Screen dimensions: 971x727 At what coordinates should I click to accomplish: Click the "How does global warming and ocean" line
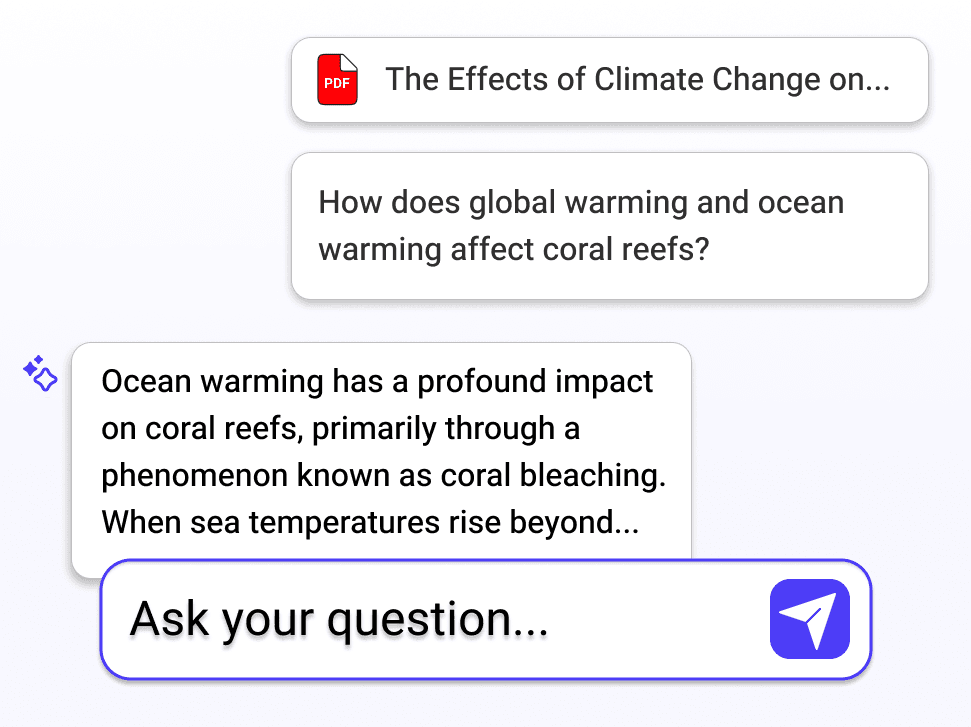point(581,203)
